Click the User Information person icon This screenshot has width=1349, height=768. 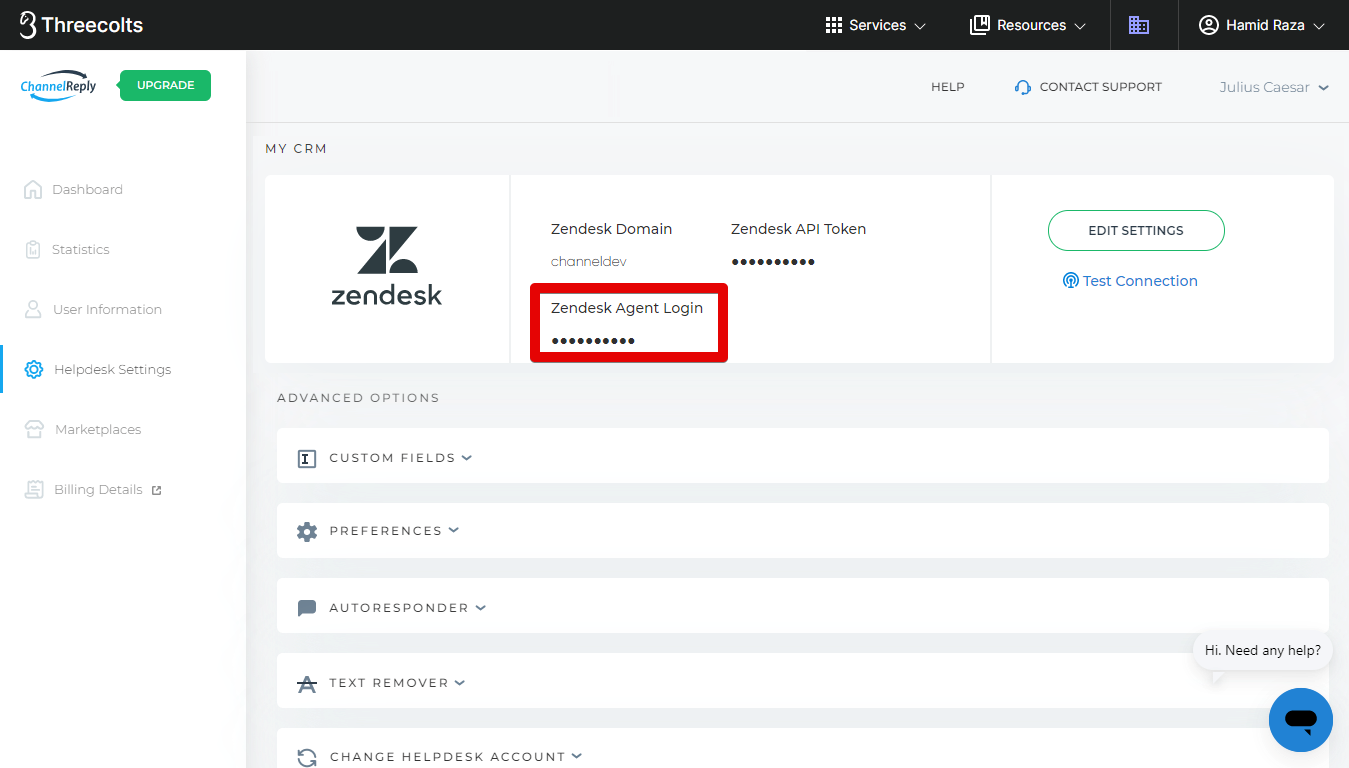click(33, 309)
